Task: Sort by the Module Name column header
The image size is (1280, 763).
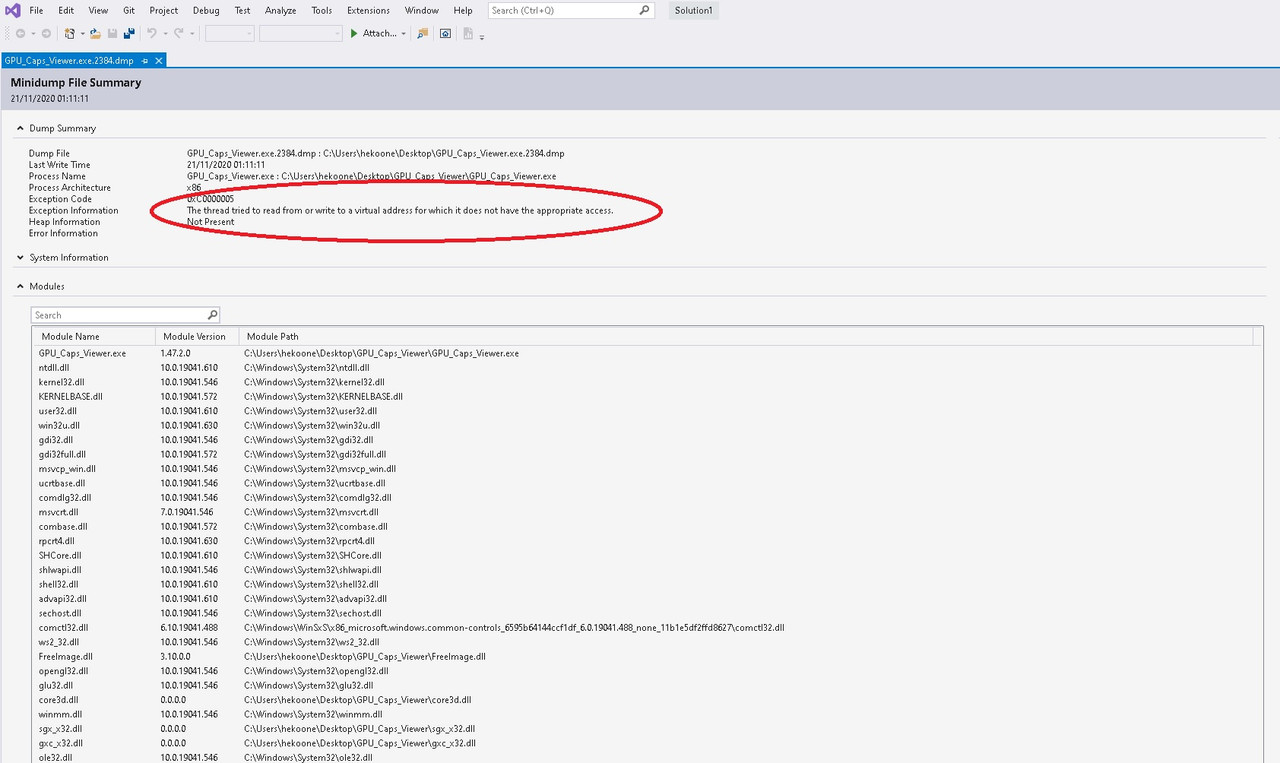Action: [93, 336]
